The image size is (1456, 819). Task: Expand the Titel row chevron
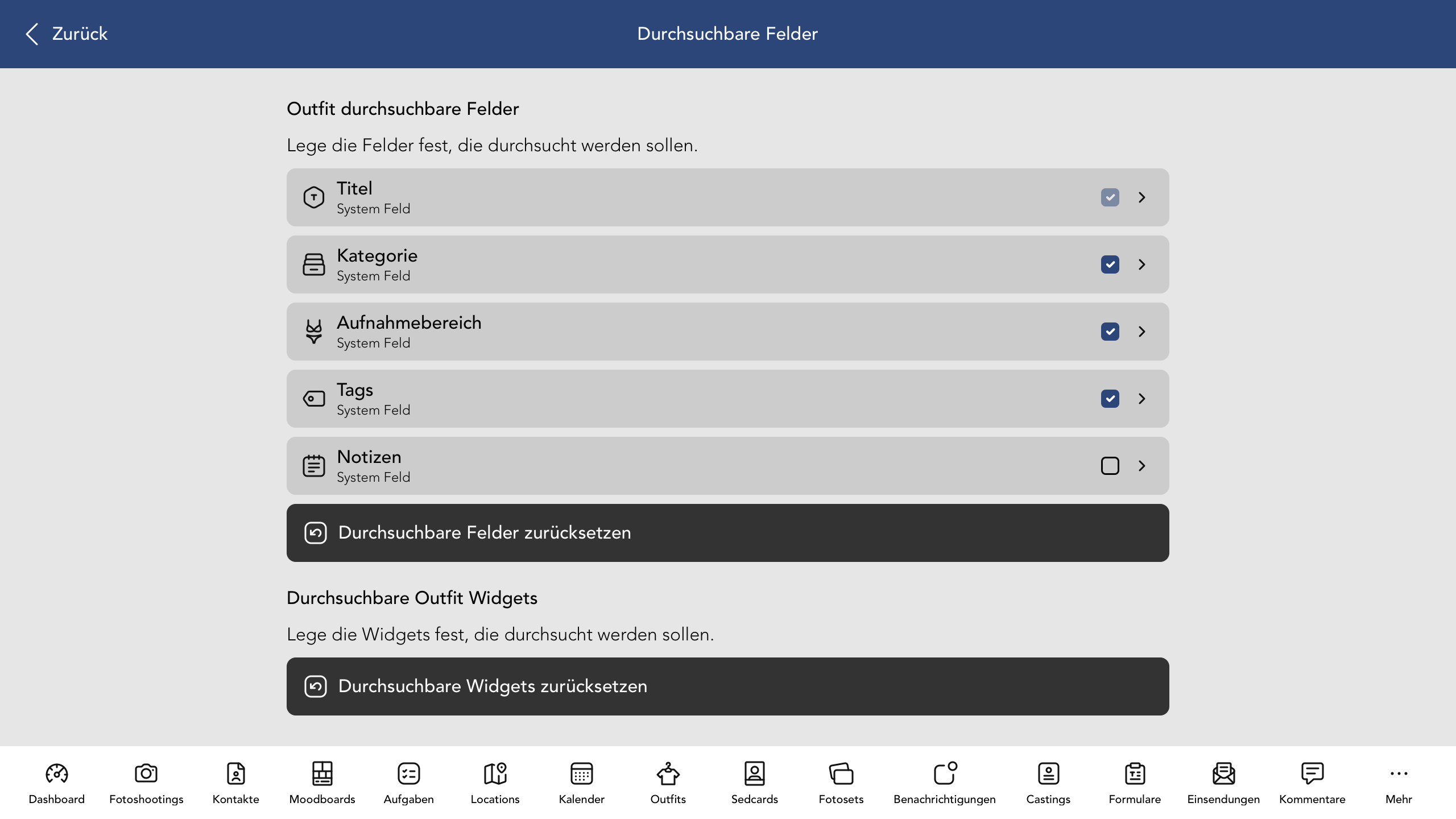click(1142, 197)
